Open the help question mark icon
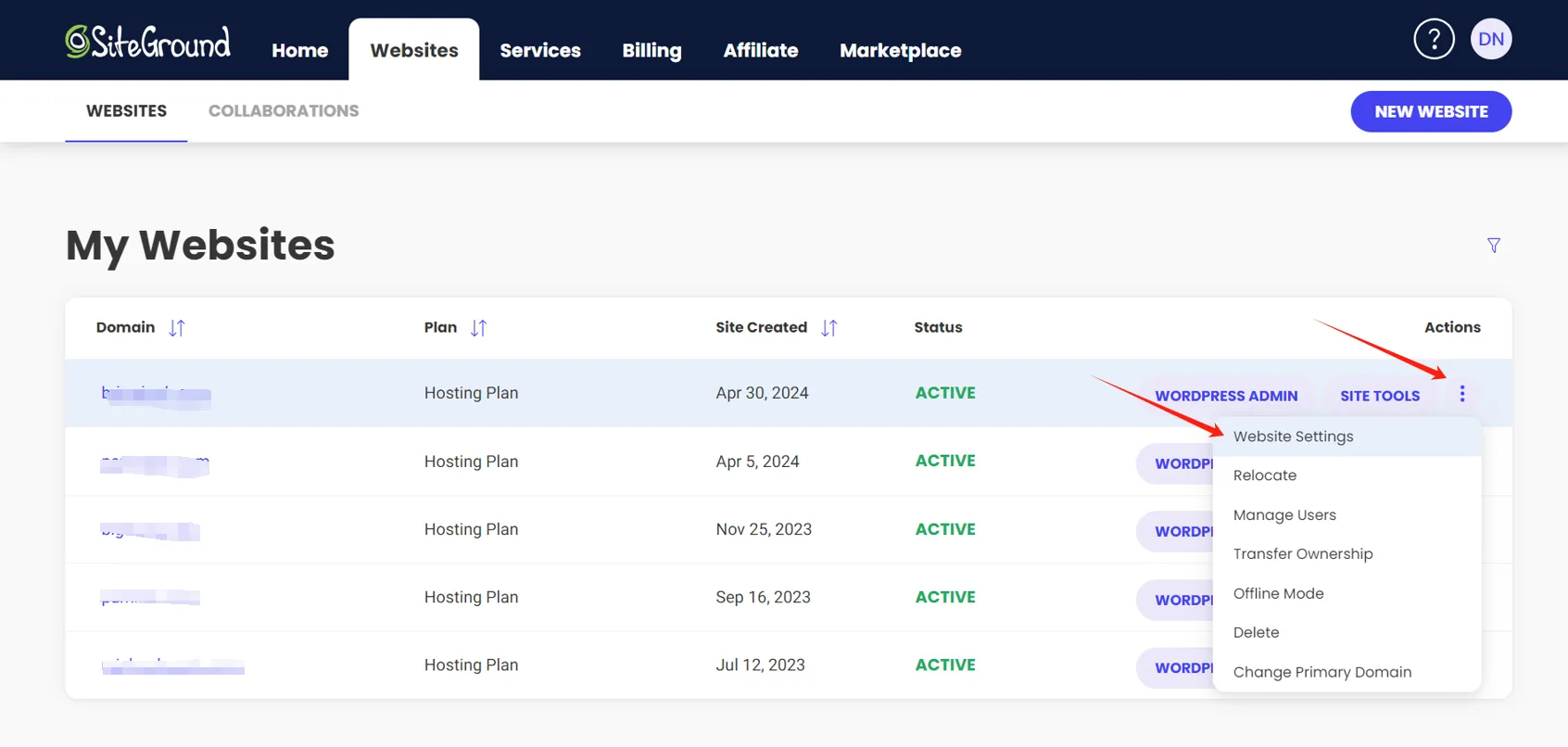 point(1434,39)
